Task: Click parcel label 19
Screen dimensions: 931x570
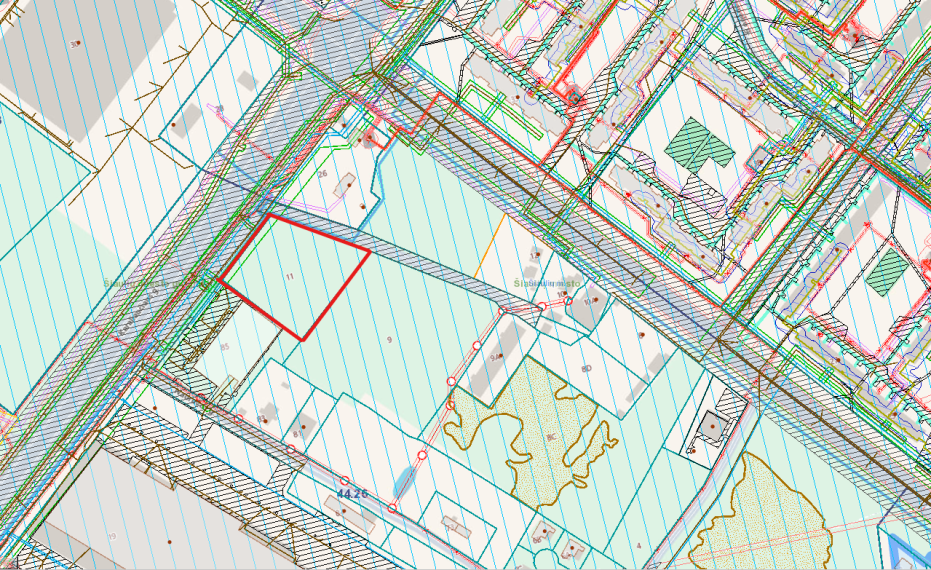Action: [x=112, y=536]
